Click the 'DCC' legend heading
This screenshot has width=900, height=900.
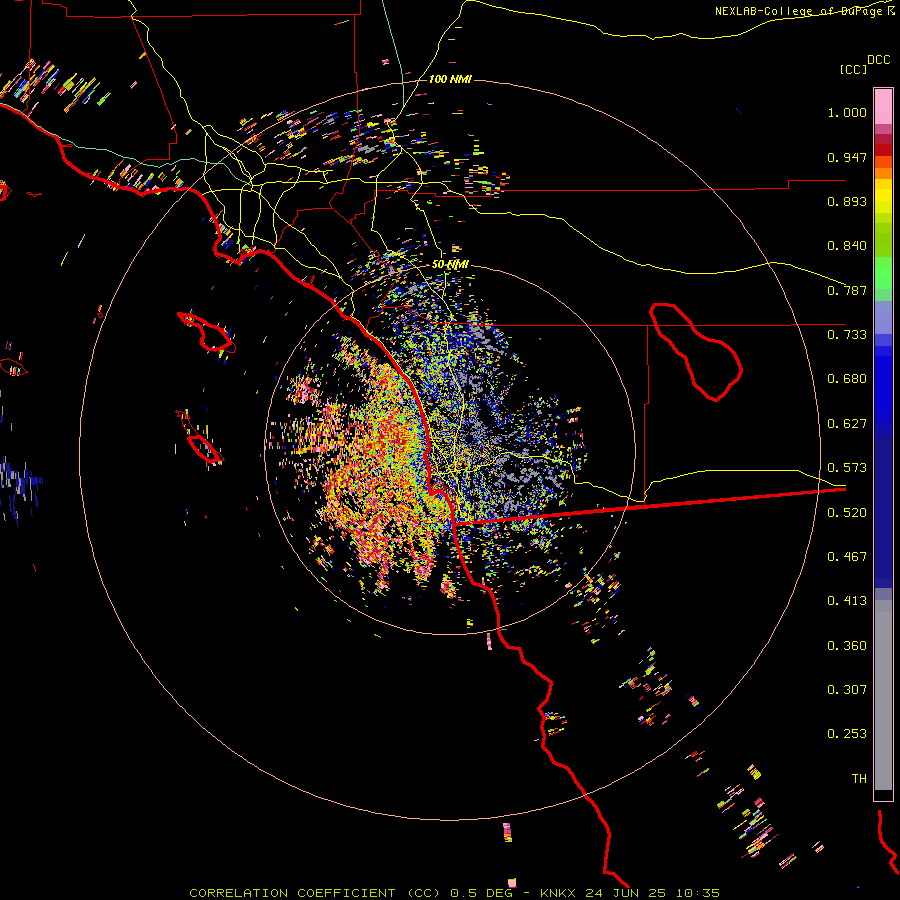pyautogui.click(x=878, y=59)
